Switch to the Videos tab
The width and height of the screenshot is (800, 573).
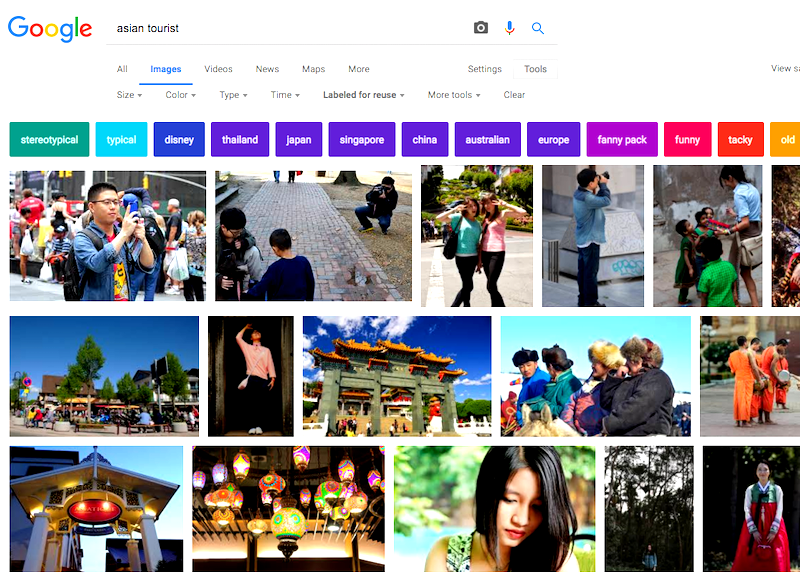(218, 69)
